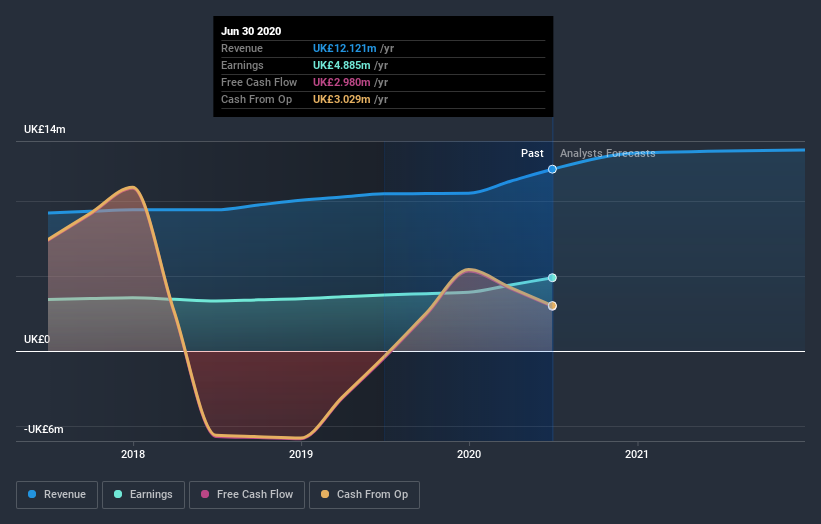Viewport: 821px width, 524px height.
Task: Click the Analysts Forecasts label
Action: (x=607, y=153)
